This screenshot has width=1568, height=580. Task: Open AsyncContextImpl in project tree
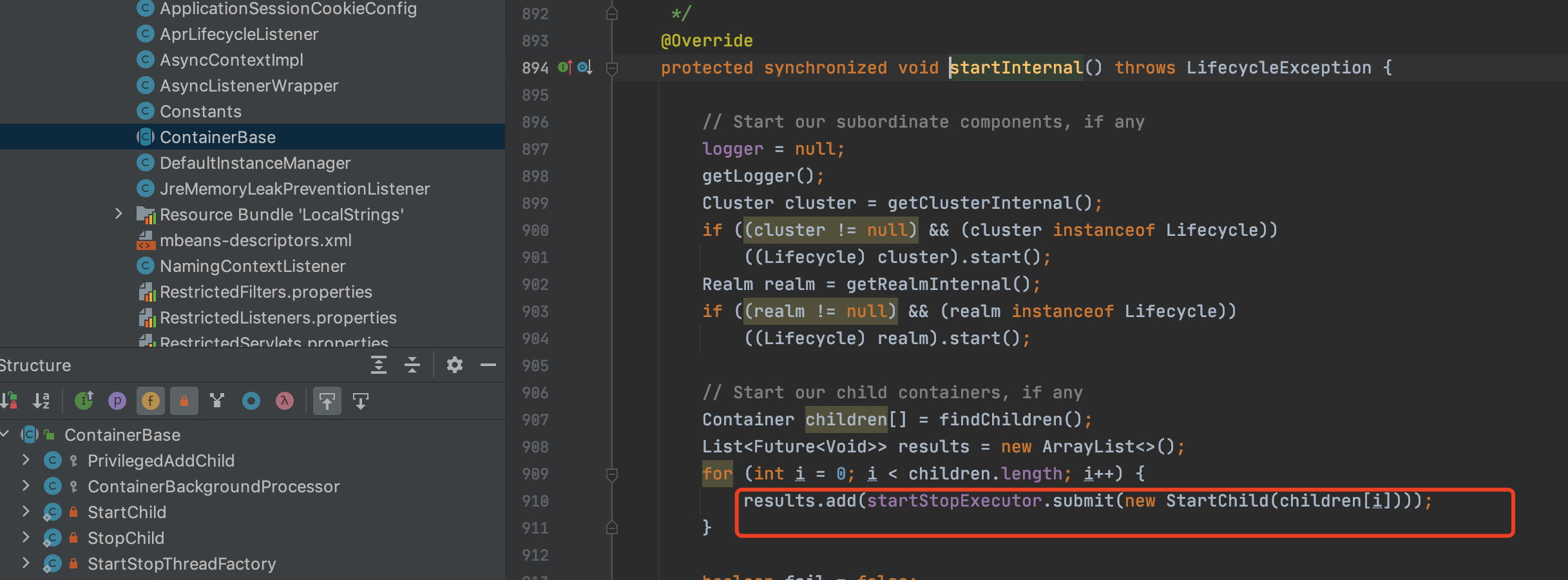tap(231, 60)
